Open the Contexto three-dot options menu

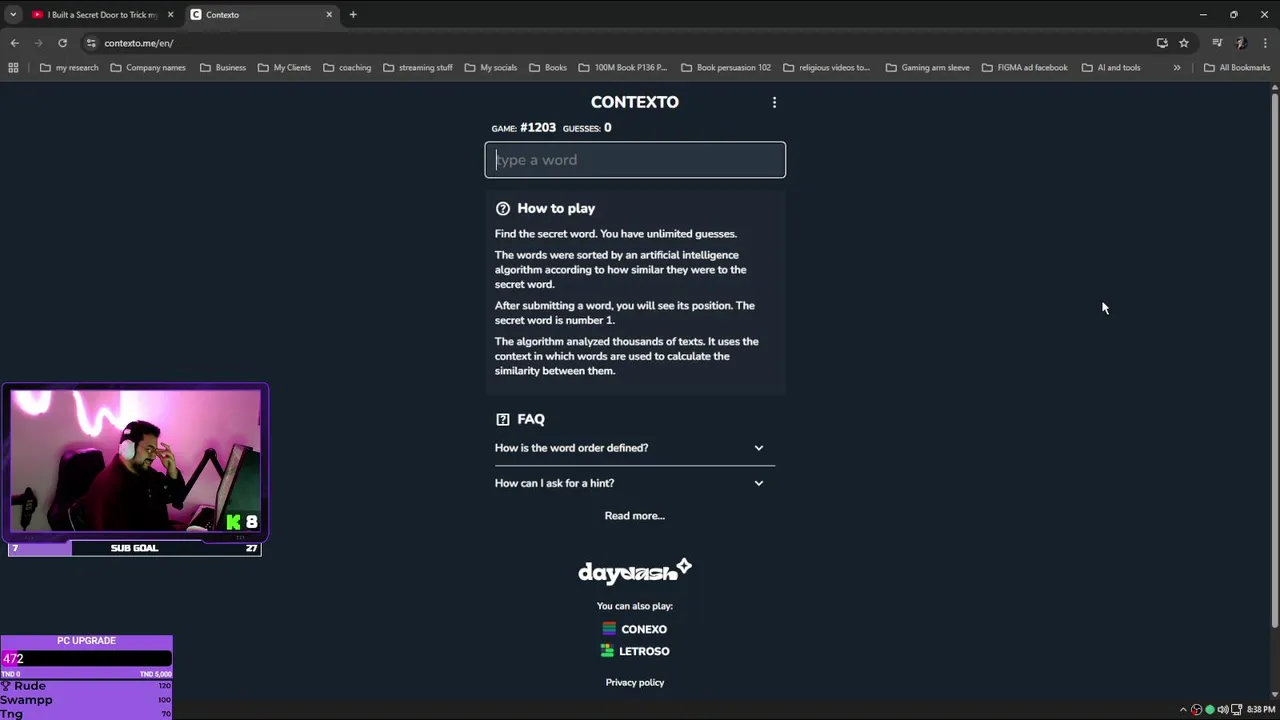774,102
